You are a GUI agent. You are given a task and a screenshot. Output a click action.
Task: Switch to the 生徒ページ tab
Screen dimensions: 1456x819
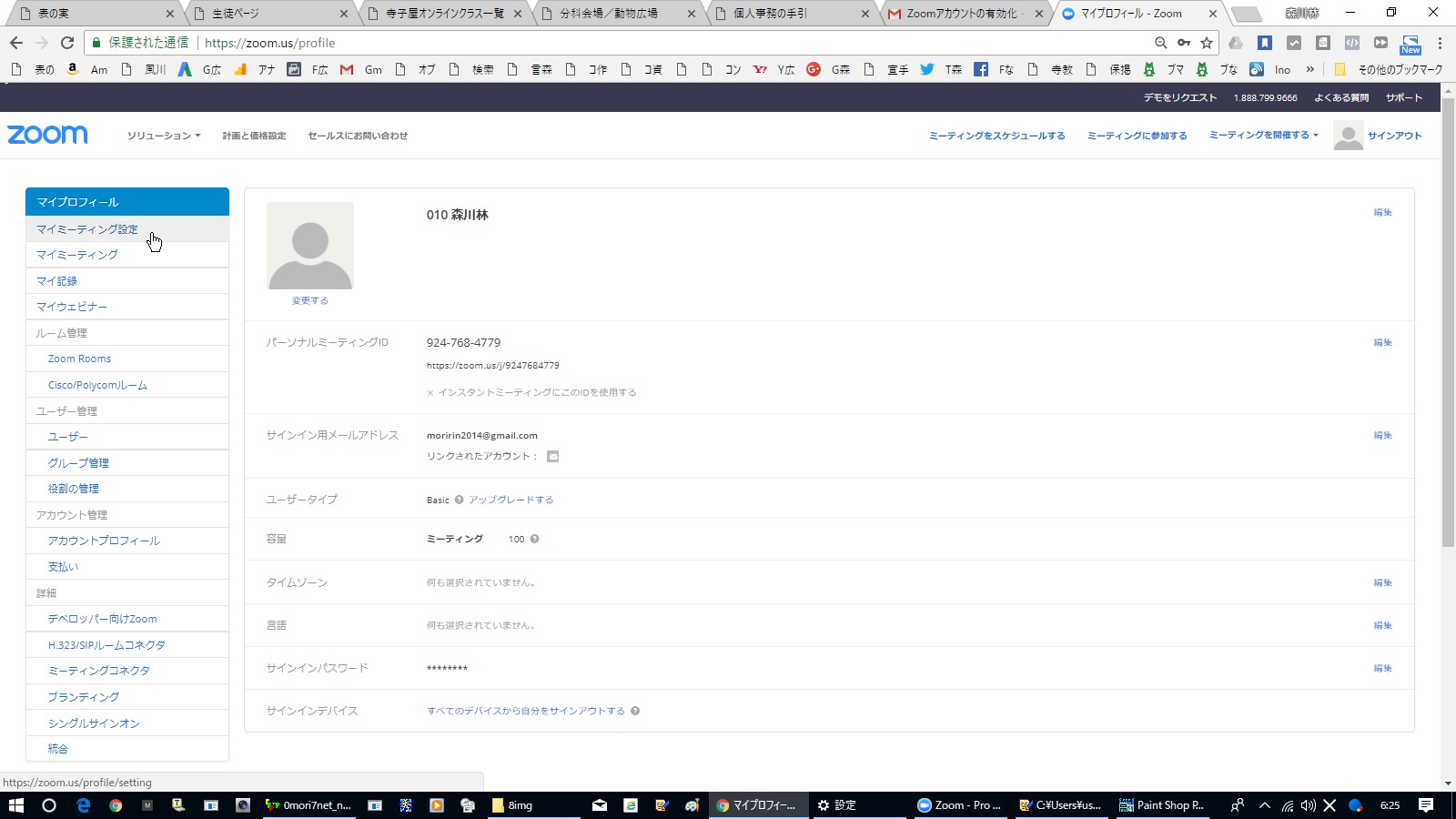(268, 14)
